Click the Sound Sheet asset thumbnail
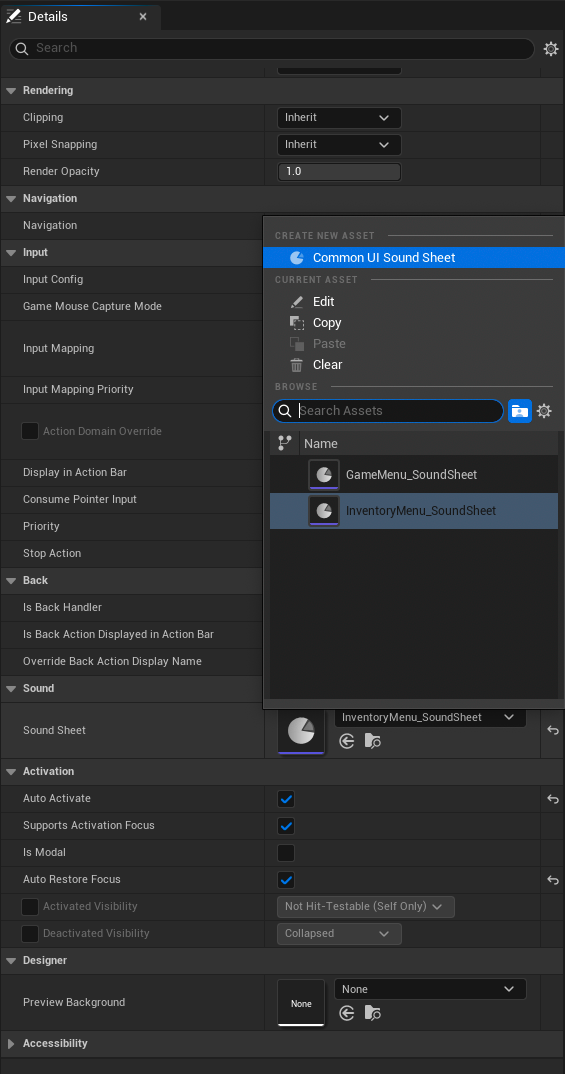The image size is (565, 1074). coord(301,732)
